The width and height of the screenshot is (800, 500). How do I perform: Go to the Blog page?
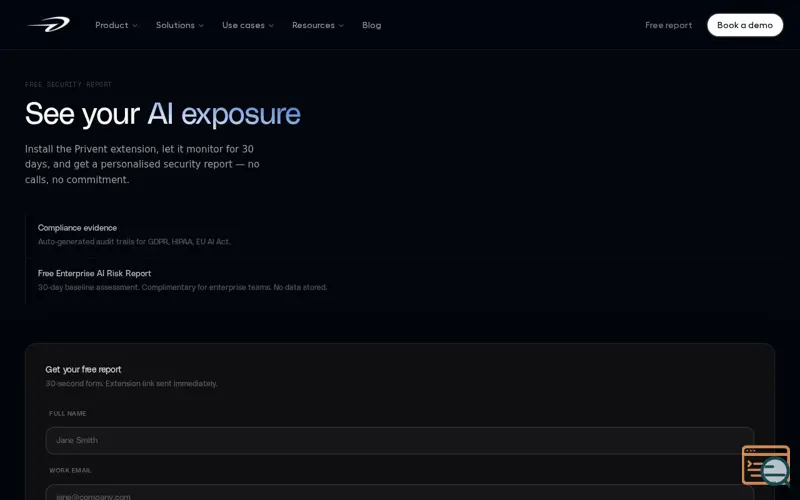(371, 25)
